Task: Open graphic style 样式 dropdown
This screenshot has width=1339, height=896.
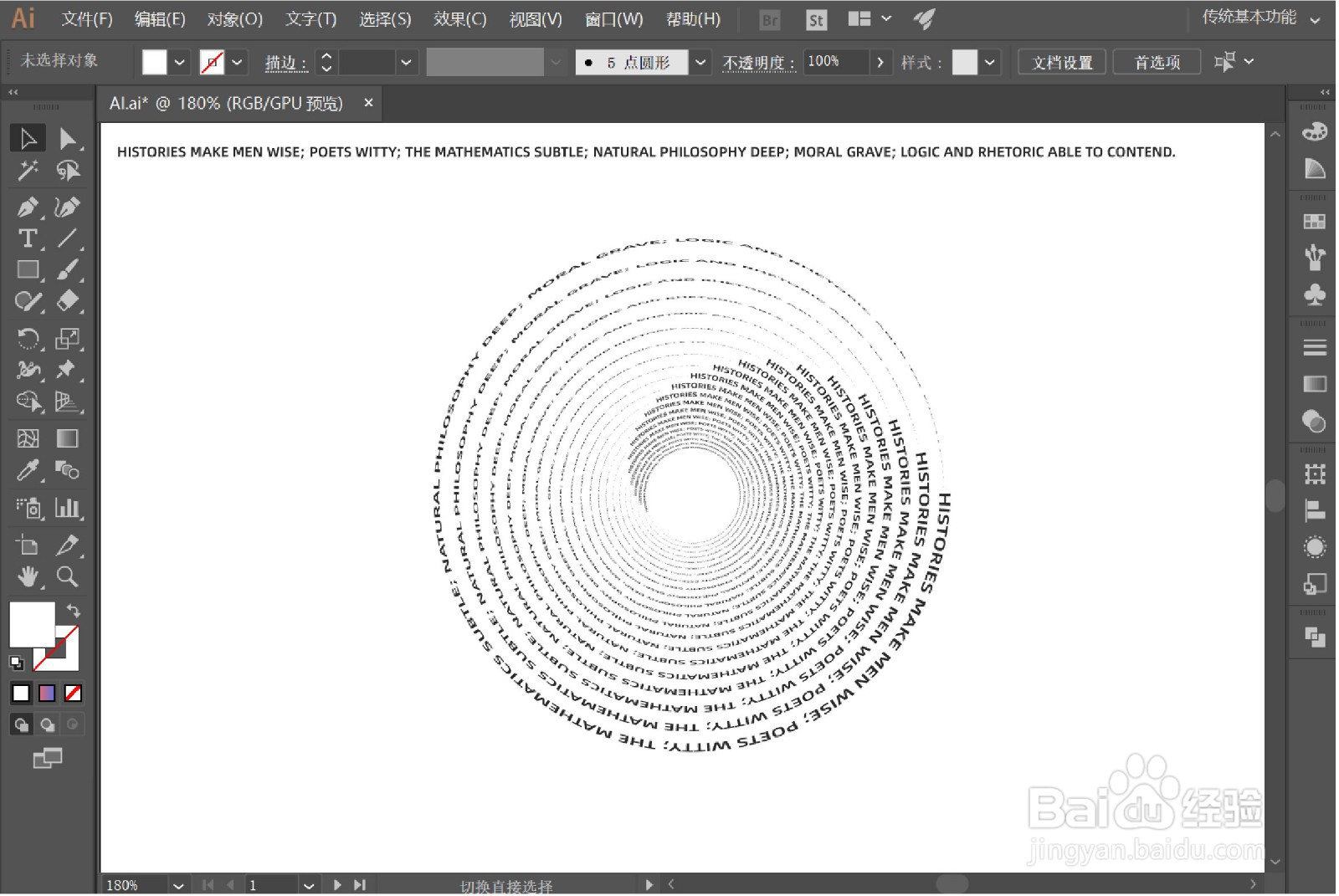Action: point(990,62)
